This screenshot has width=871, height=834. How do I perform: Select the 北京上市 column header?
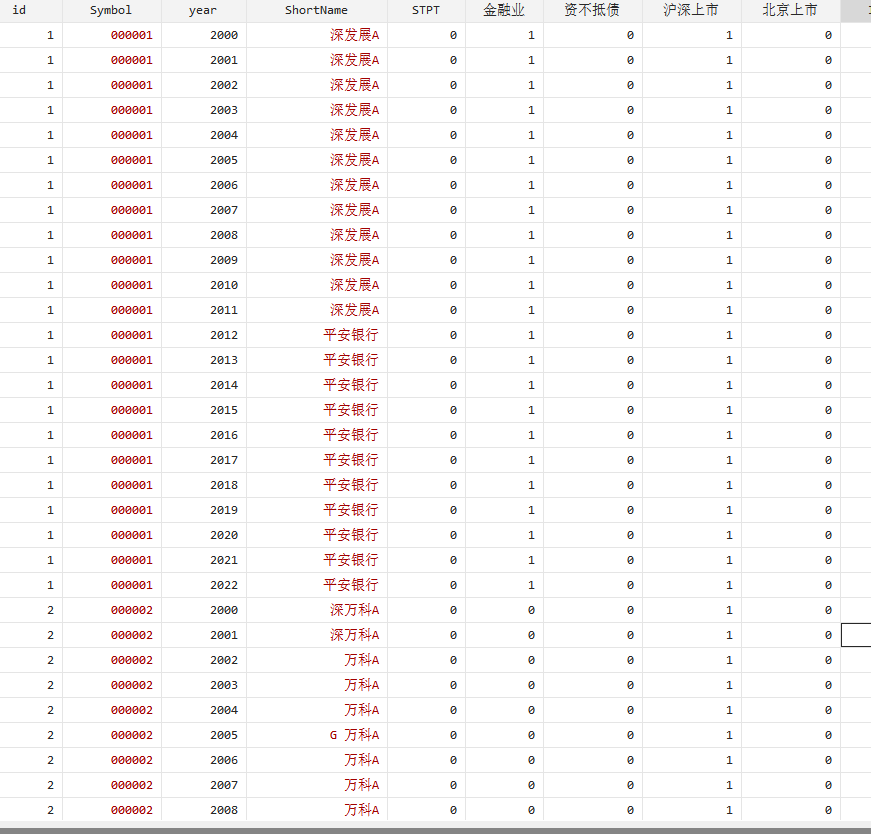(790, 10)
